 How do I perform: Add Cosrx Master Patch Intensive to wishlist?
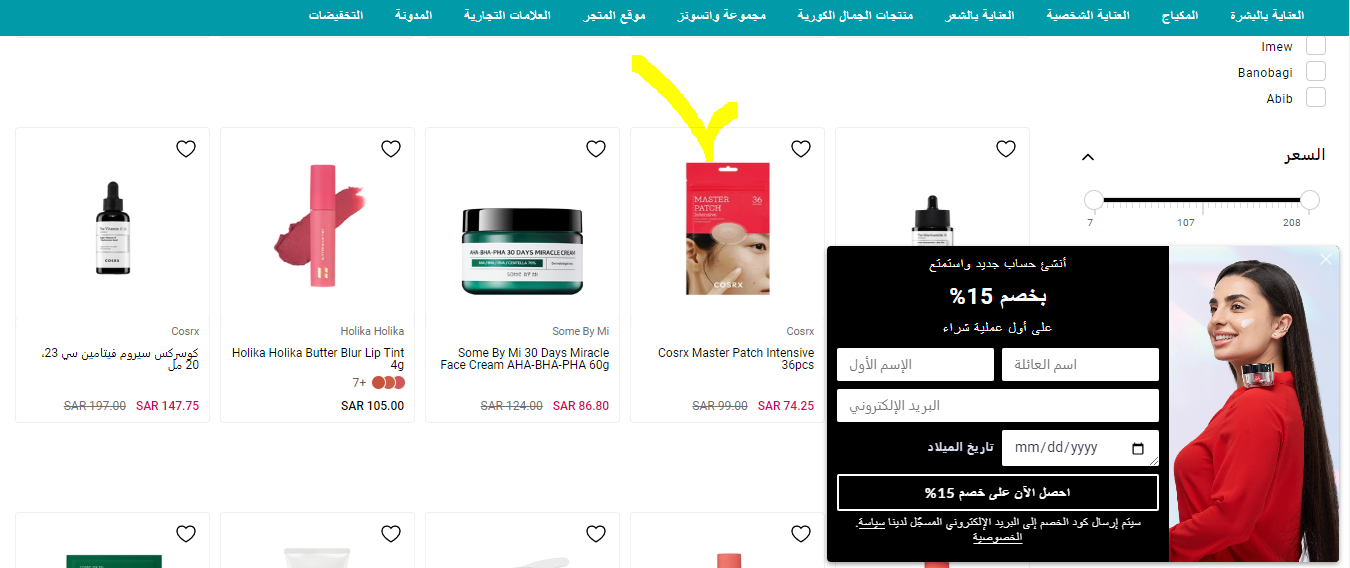click(x=801, y=149)
